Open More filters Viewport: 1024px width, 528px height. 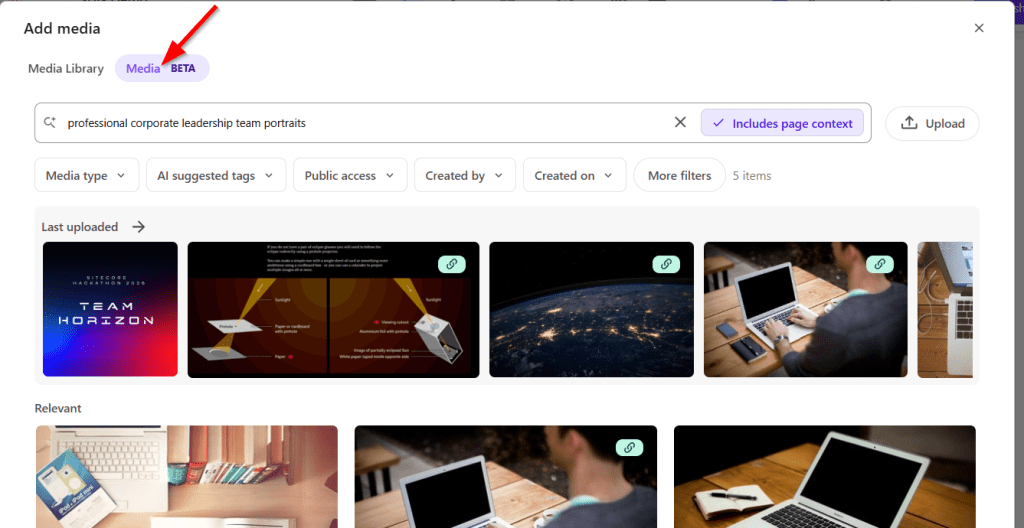(679, 175)
